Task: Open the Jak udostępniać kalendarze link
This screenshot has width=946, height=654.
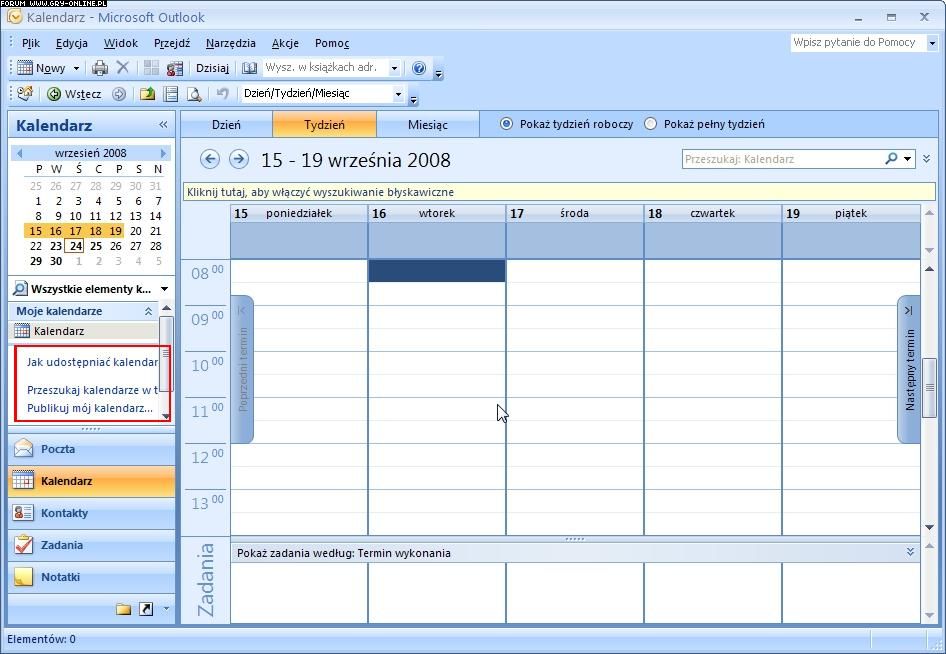Action: click(x=92, y=362)
